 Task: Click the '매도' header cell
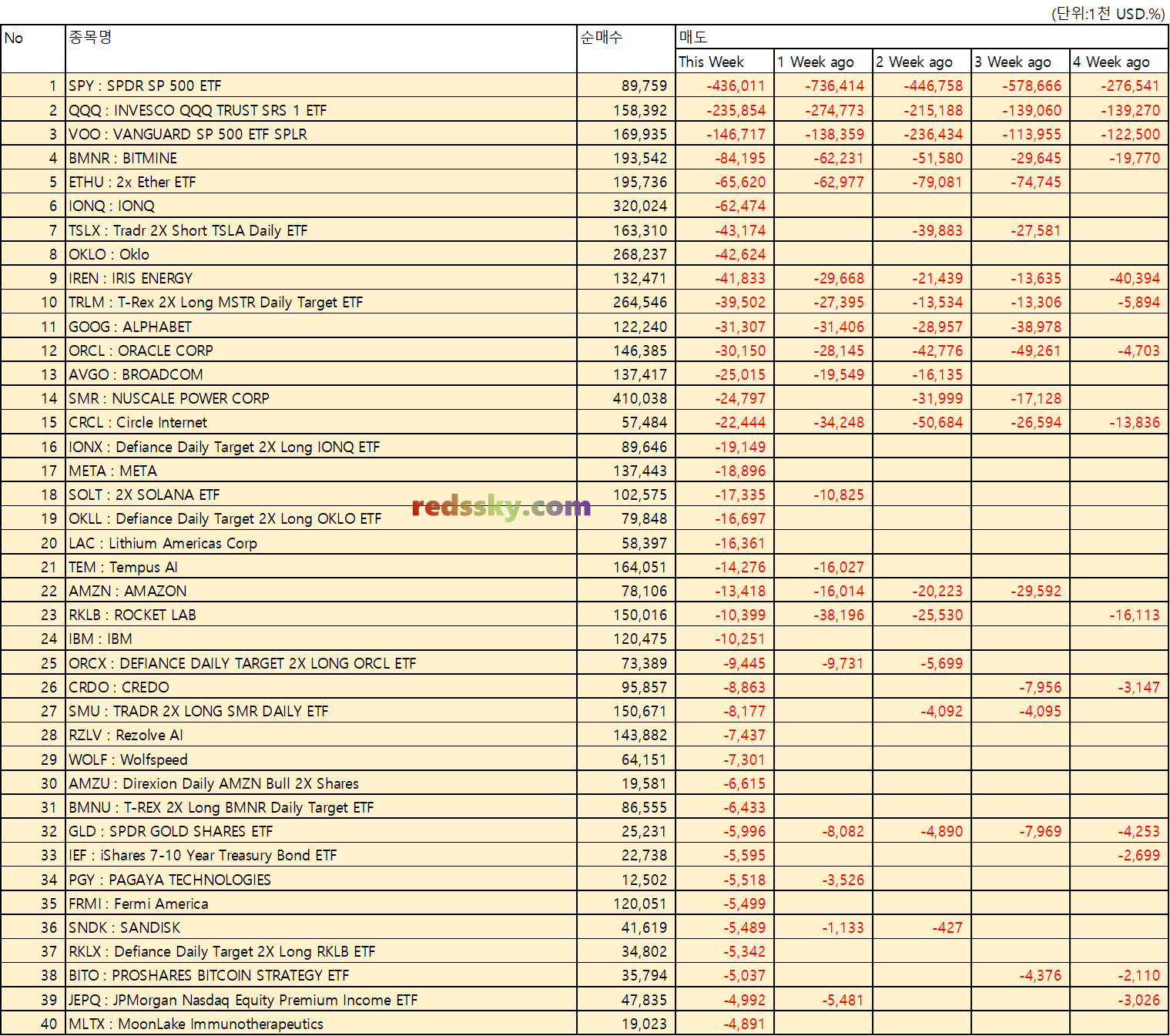(x=922, y=37)
